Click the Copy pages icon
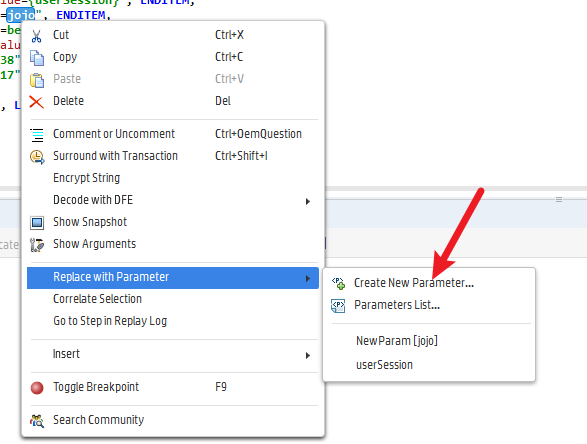 (x=37, y=58)
